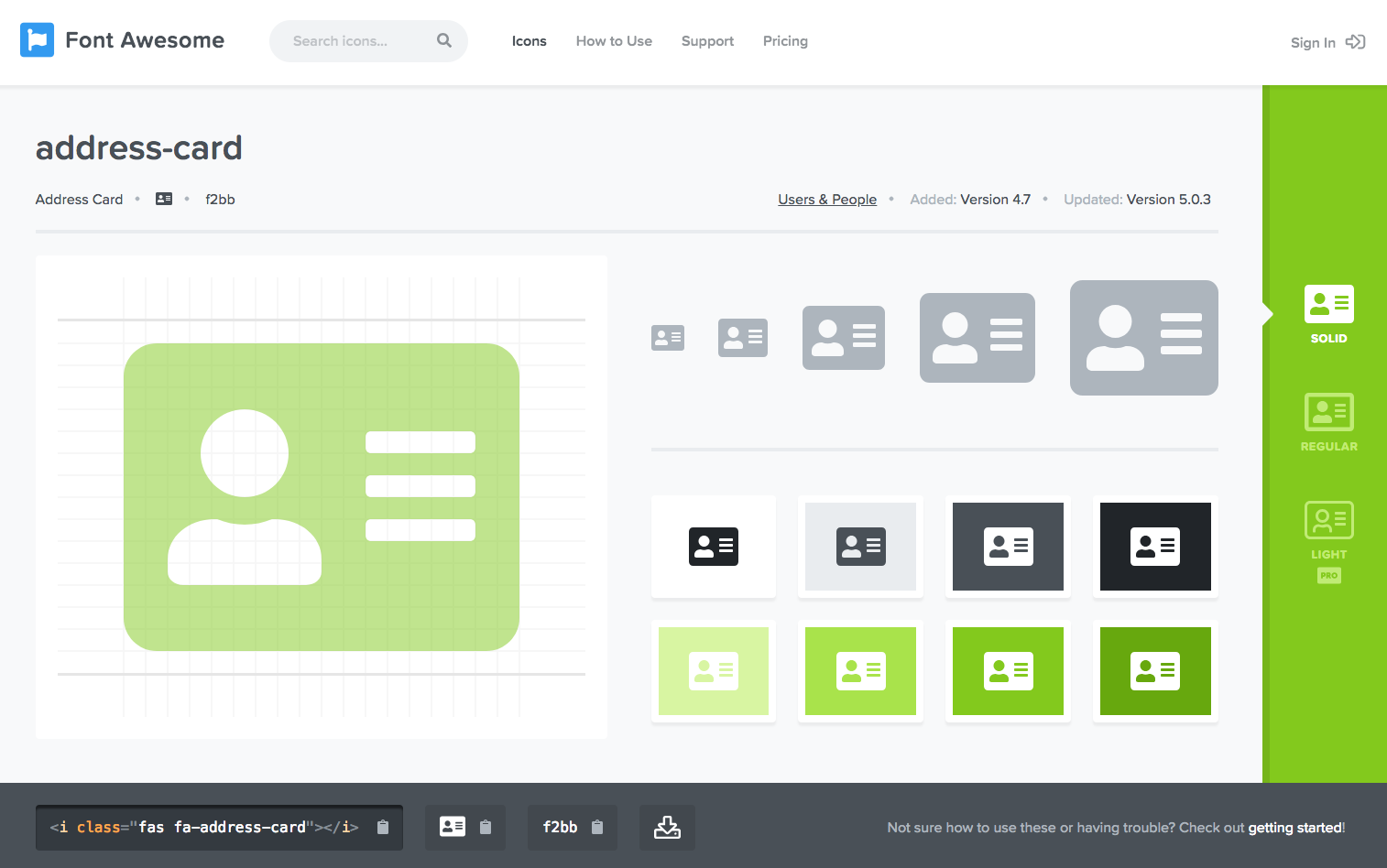Image resolution: width=1387 pixels, height=868 pixels.
Task: Select the Solid style icon in sidebar
Action: [1328, 305]
